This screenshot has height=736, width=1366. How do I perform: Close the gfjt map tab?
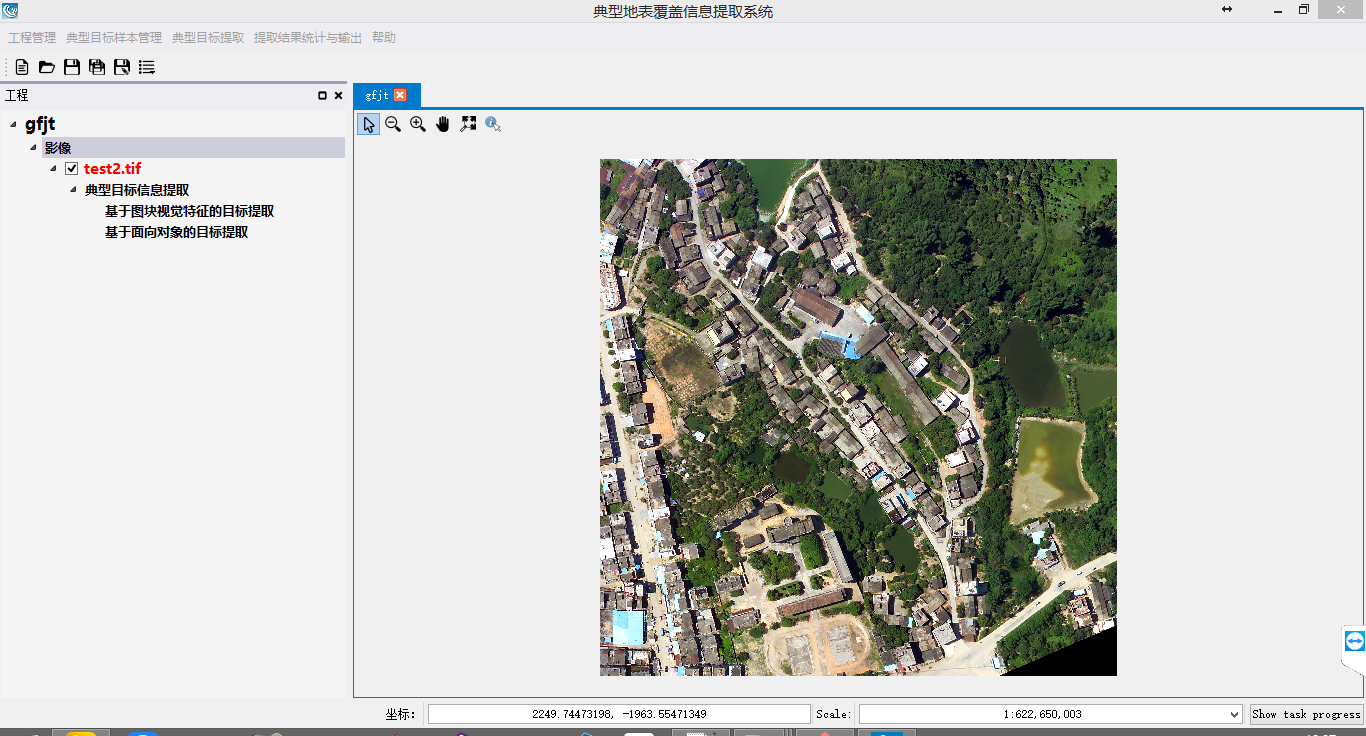tap(400, 95)
